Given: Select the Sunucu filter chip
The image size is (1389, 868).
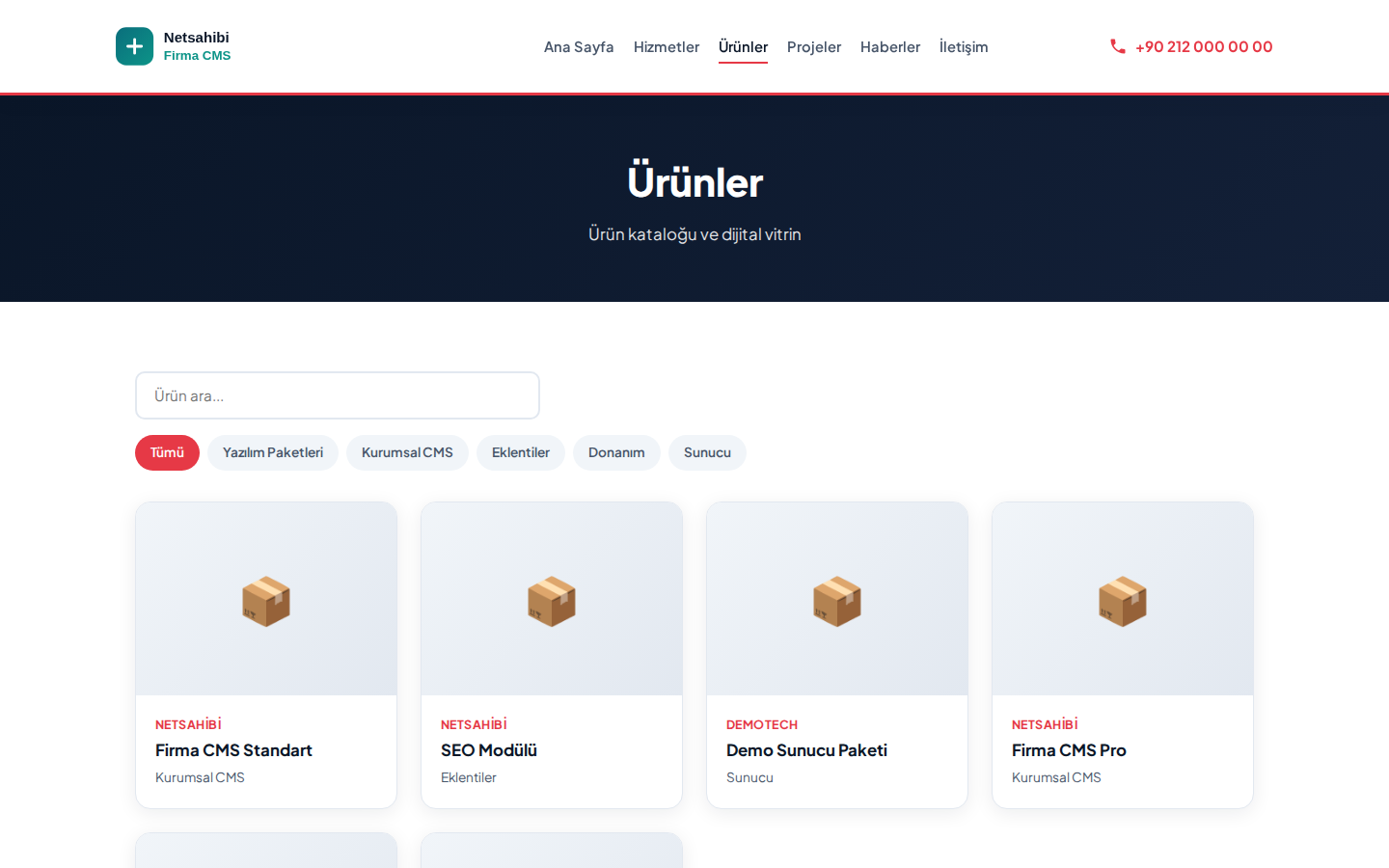Looking at the screenshot, I should click(x=707, y=452).
